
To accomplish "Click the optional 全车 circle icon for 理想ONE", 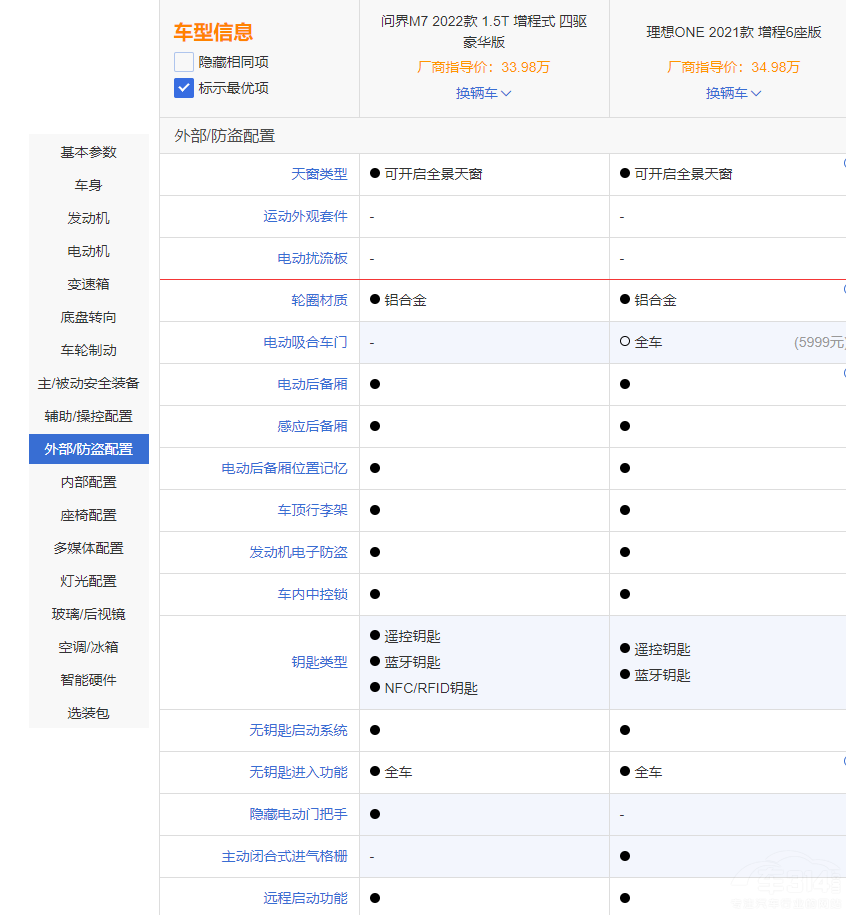I will pyautogui.click(x=625, y=342).
